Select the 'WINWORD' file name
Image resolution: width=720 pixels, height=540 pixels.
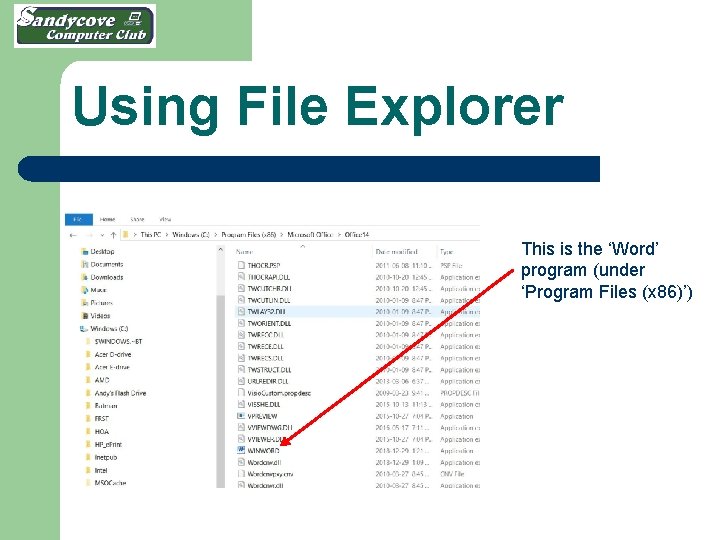click(x=264, y=450)
